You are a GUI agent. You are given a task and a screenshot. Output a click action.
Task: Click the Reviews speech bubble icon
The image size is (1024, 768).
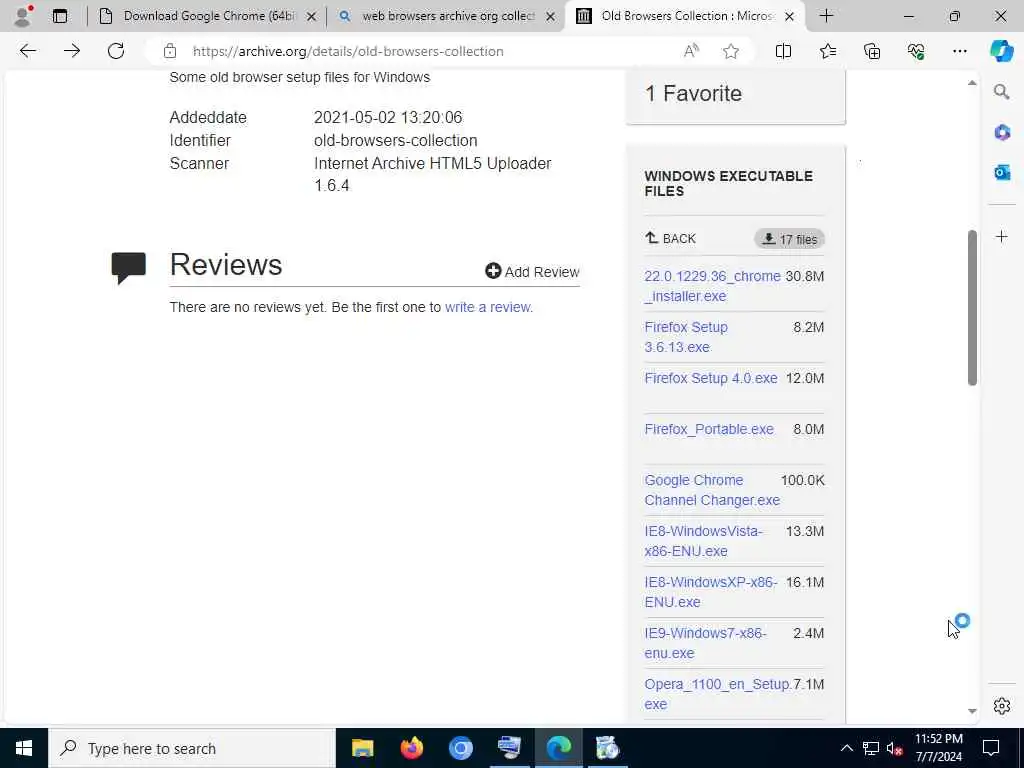tap(129, 268)
